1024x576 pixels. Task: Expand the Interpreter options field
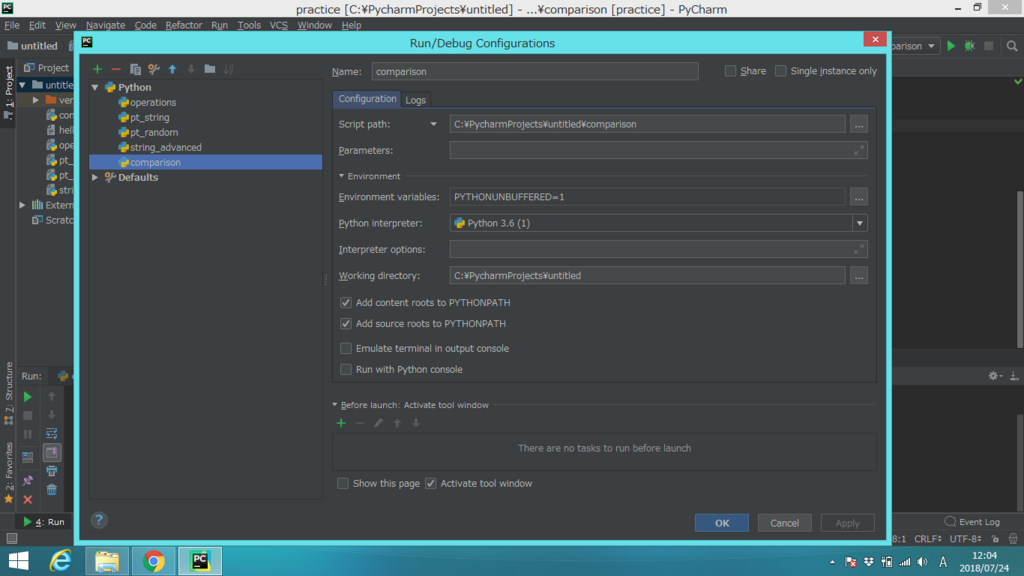(x=859, y=249)
